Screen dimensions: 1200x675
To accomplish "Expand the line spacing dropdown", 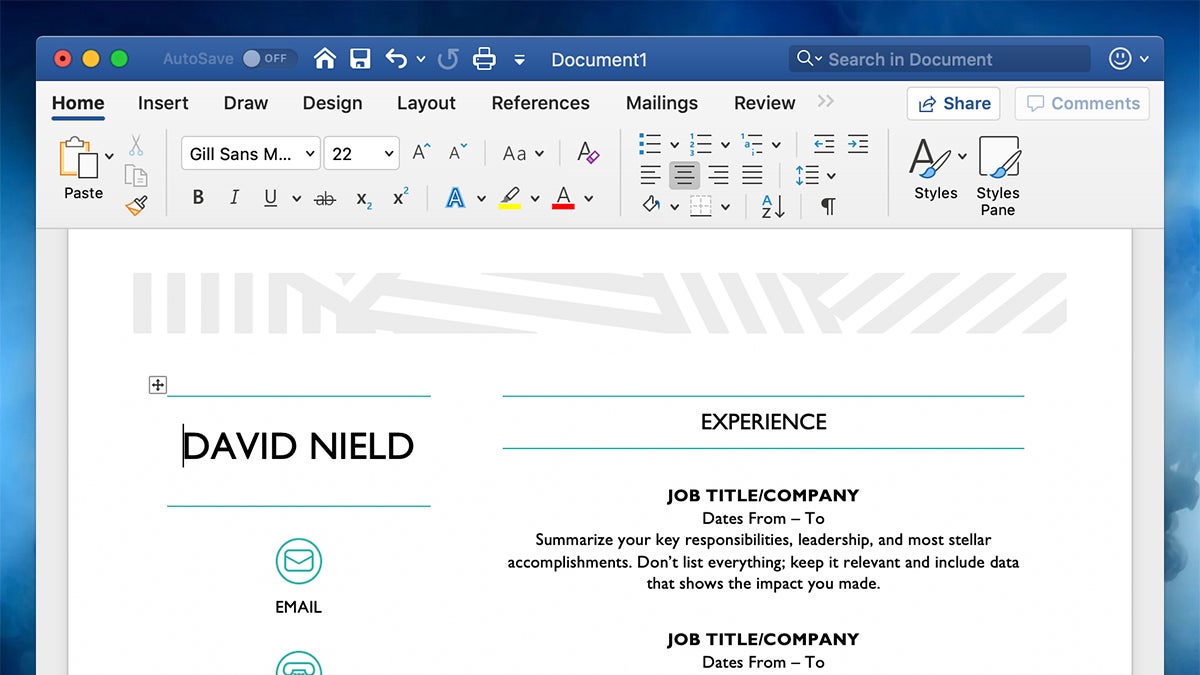I will pyautogui.click(x=831, y=176).
